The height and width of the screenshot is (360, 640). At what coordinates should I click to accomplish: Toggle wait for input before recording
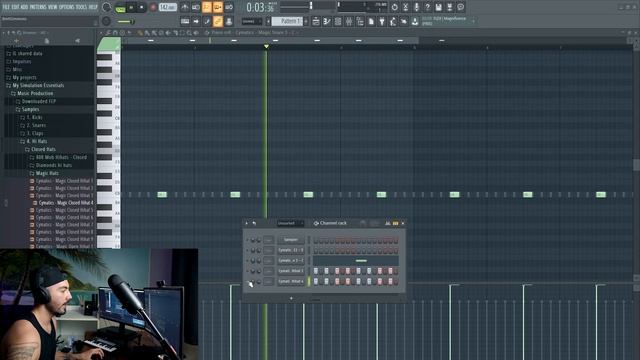(196, 7)
